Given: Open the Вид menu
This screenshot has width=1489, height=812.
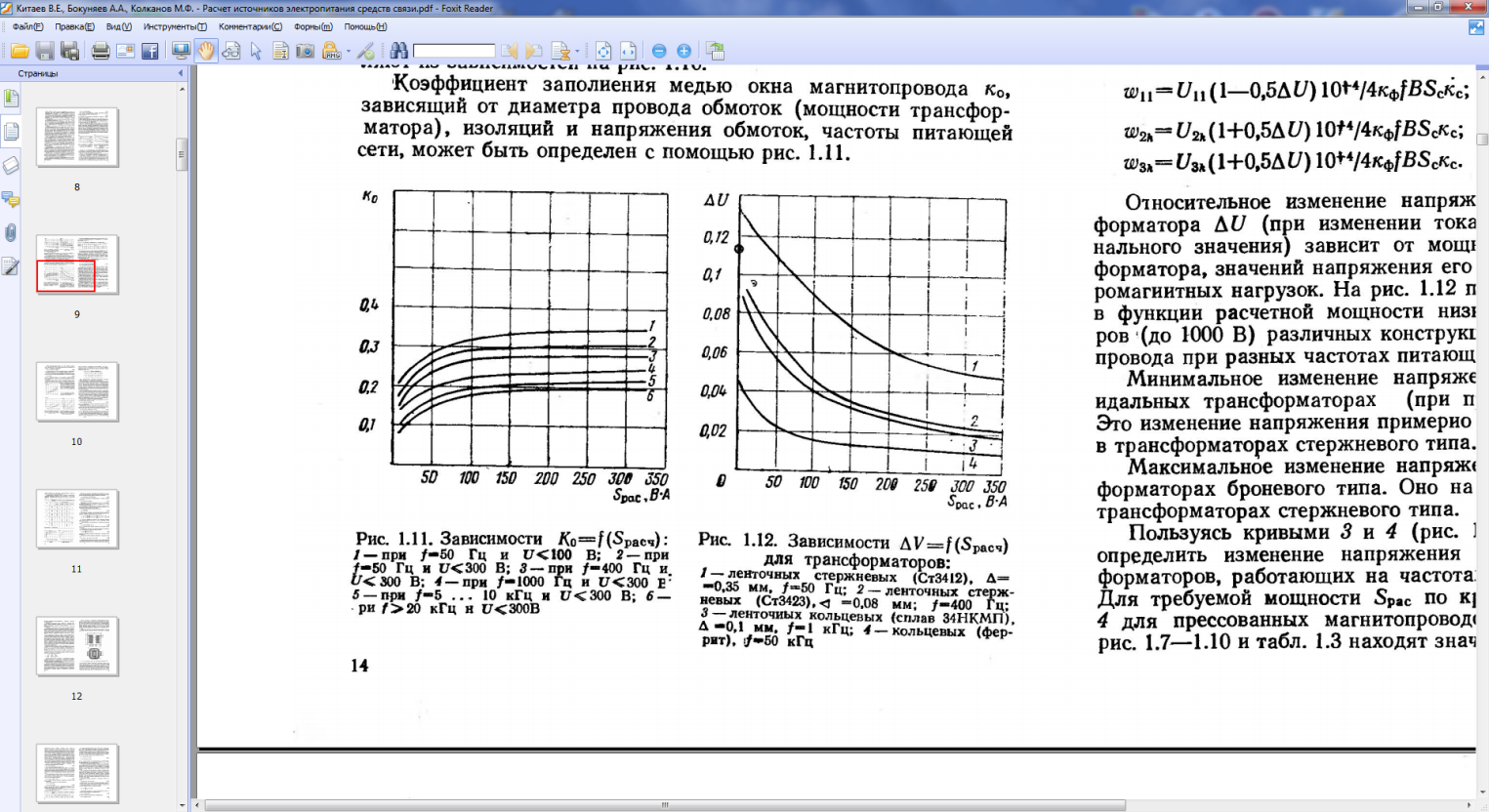Looking at the screenshot, I should [x=118, y=26].
